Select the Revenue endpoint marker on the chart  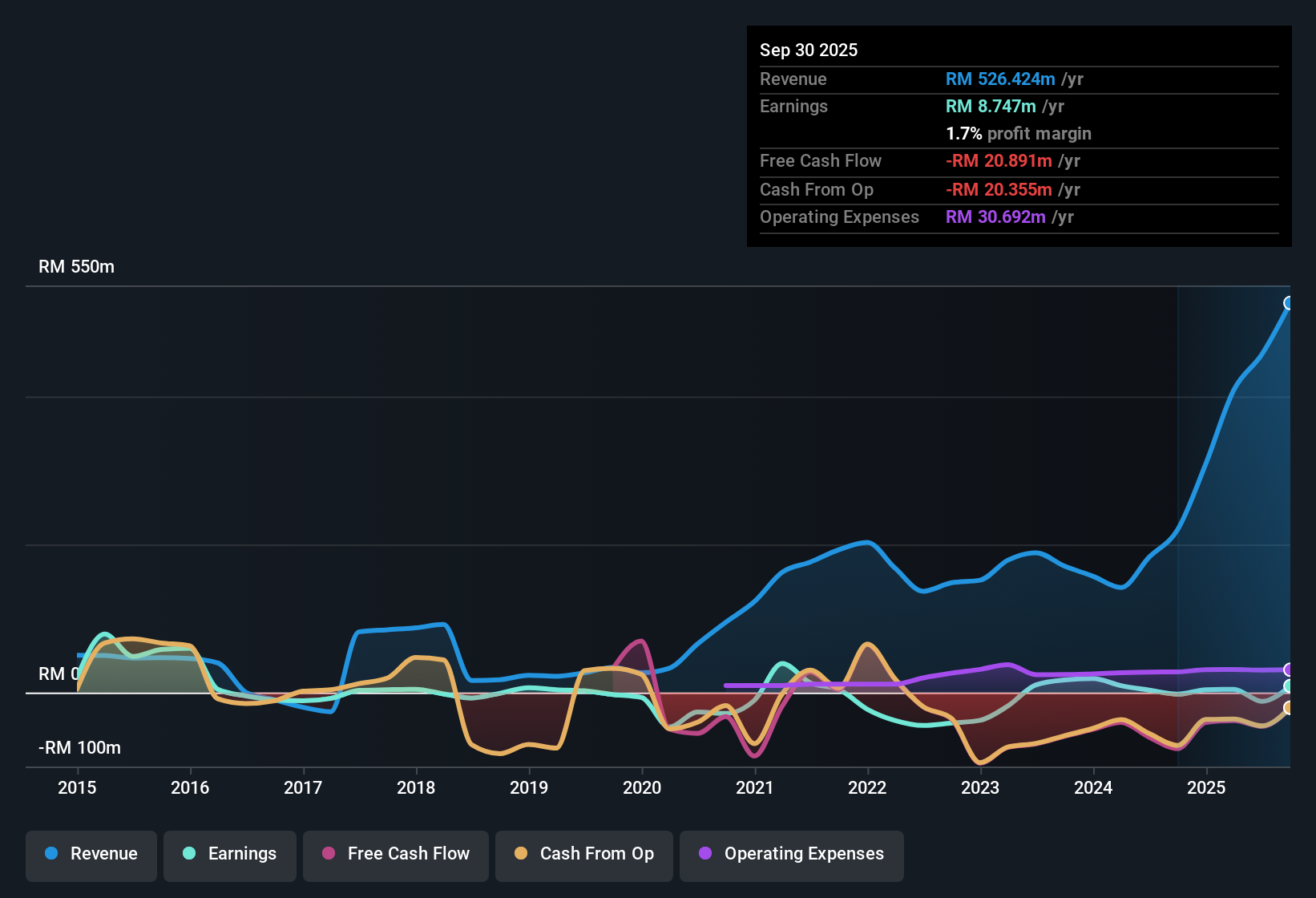pyautogui.click(x=1289, y=302)
